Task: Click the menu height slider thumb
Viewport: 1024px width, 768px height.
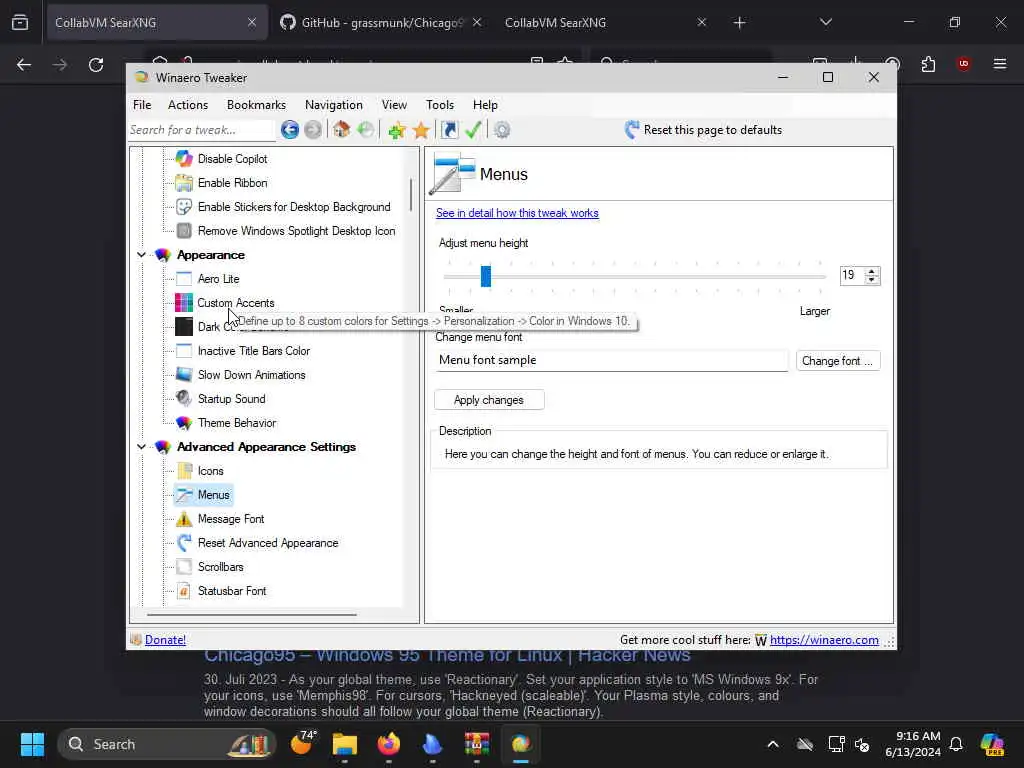Action: click(x=486, y=276)
